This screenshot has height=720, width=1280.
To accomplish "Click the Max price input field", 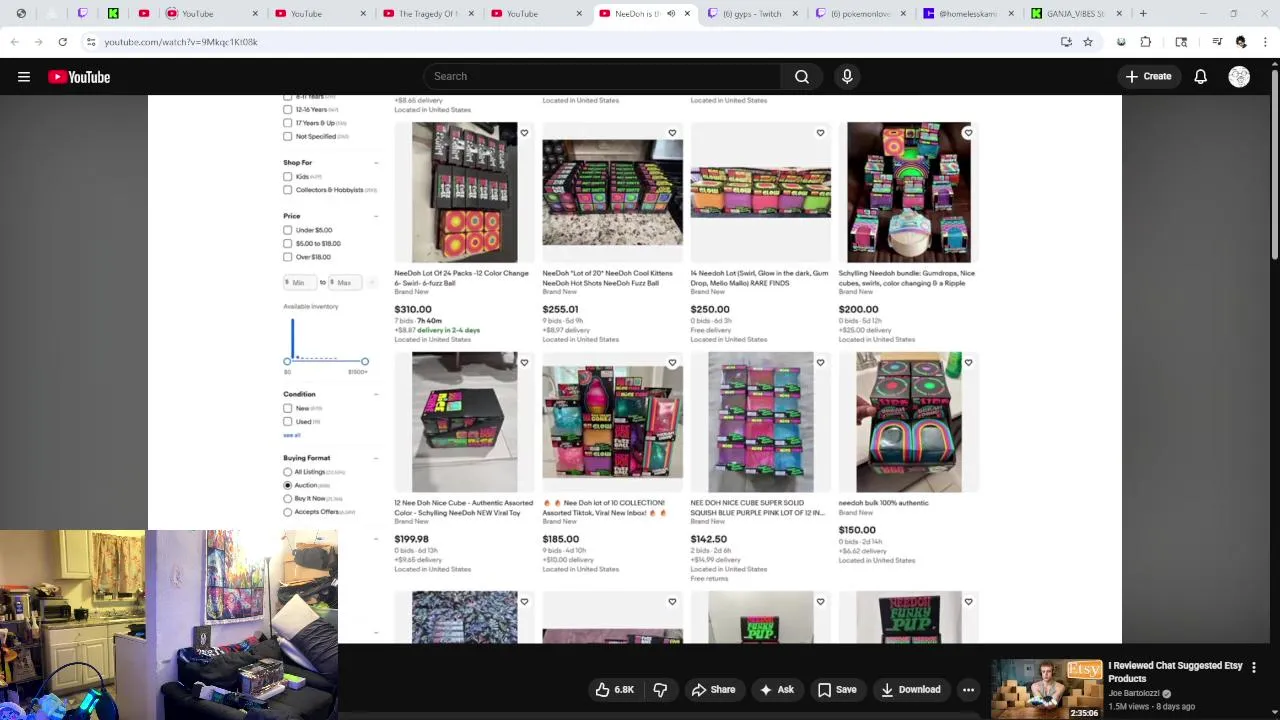I will [x=345, y=283].
